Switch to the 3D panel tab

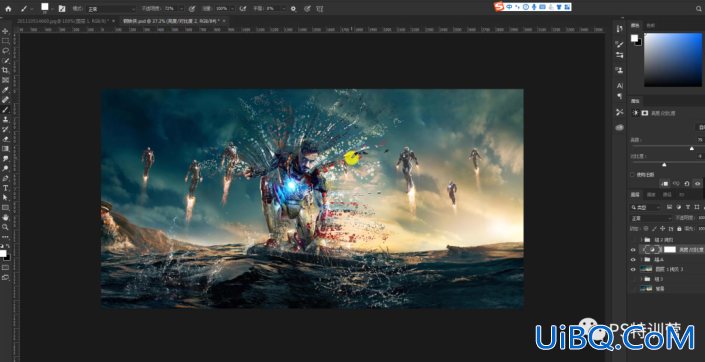tap(682, 195)
